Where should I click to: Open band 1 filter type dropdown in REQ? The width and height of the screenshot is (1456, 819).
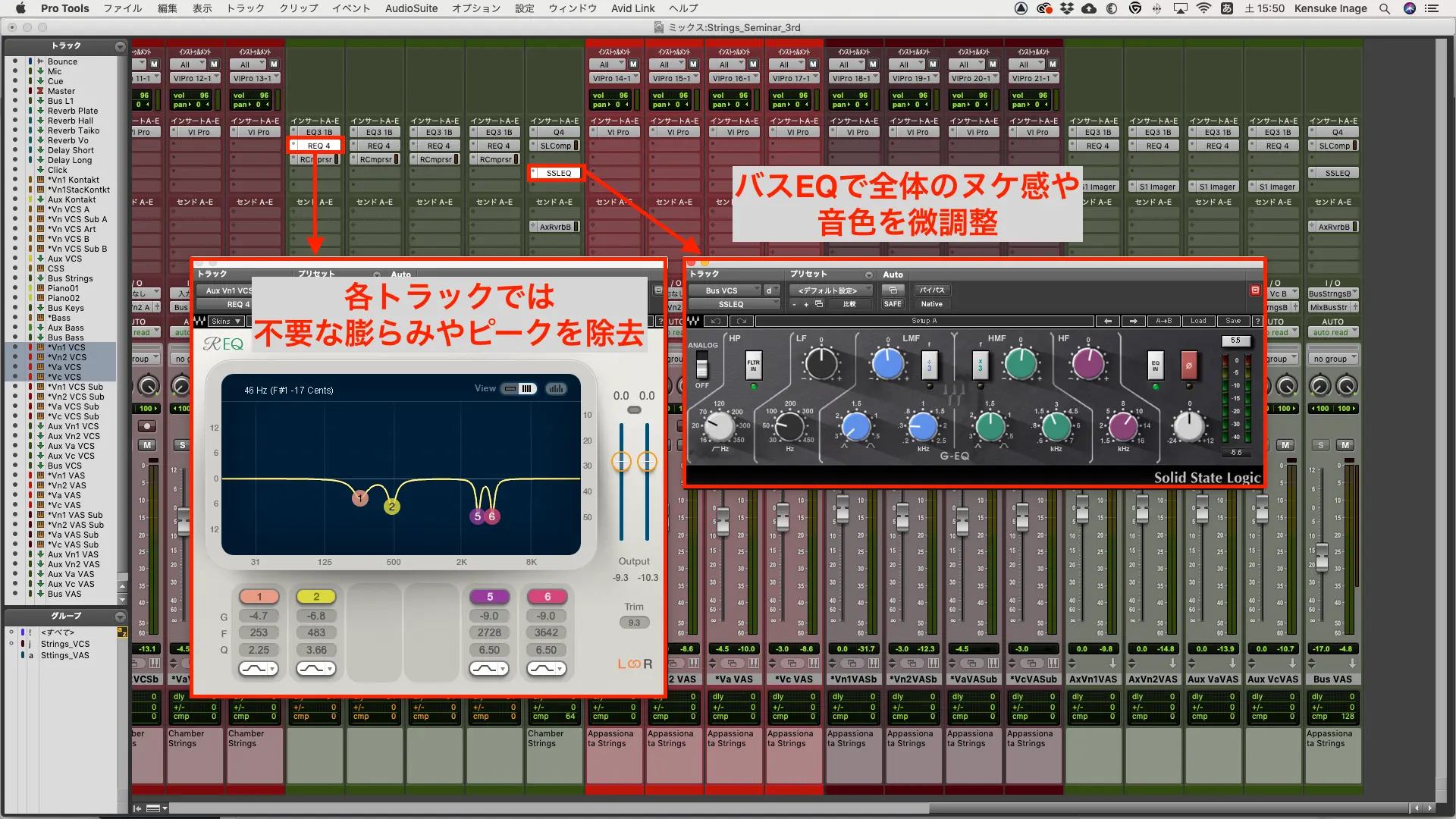259,669
